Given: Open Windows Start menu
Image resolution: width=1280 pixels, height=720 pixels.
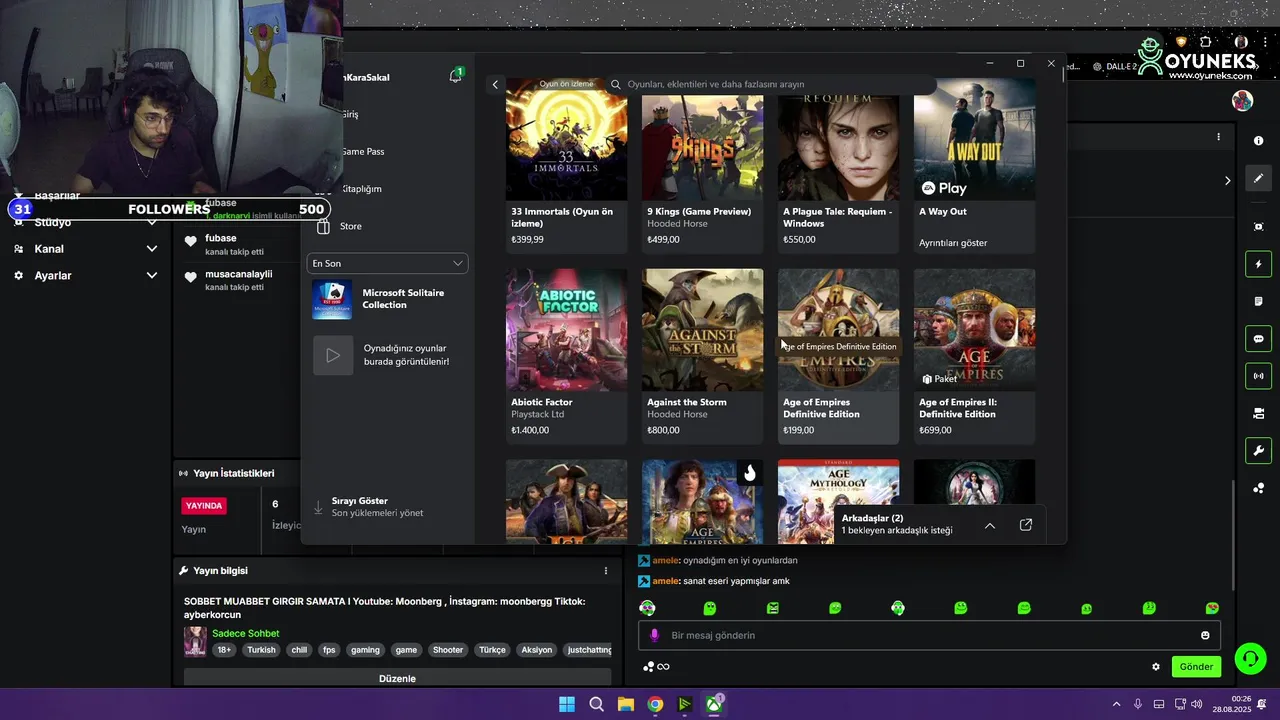Looking at the screenshot, I should (x=567, y=704).
